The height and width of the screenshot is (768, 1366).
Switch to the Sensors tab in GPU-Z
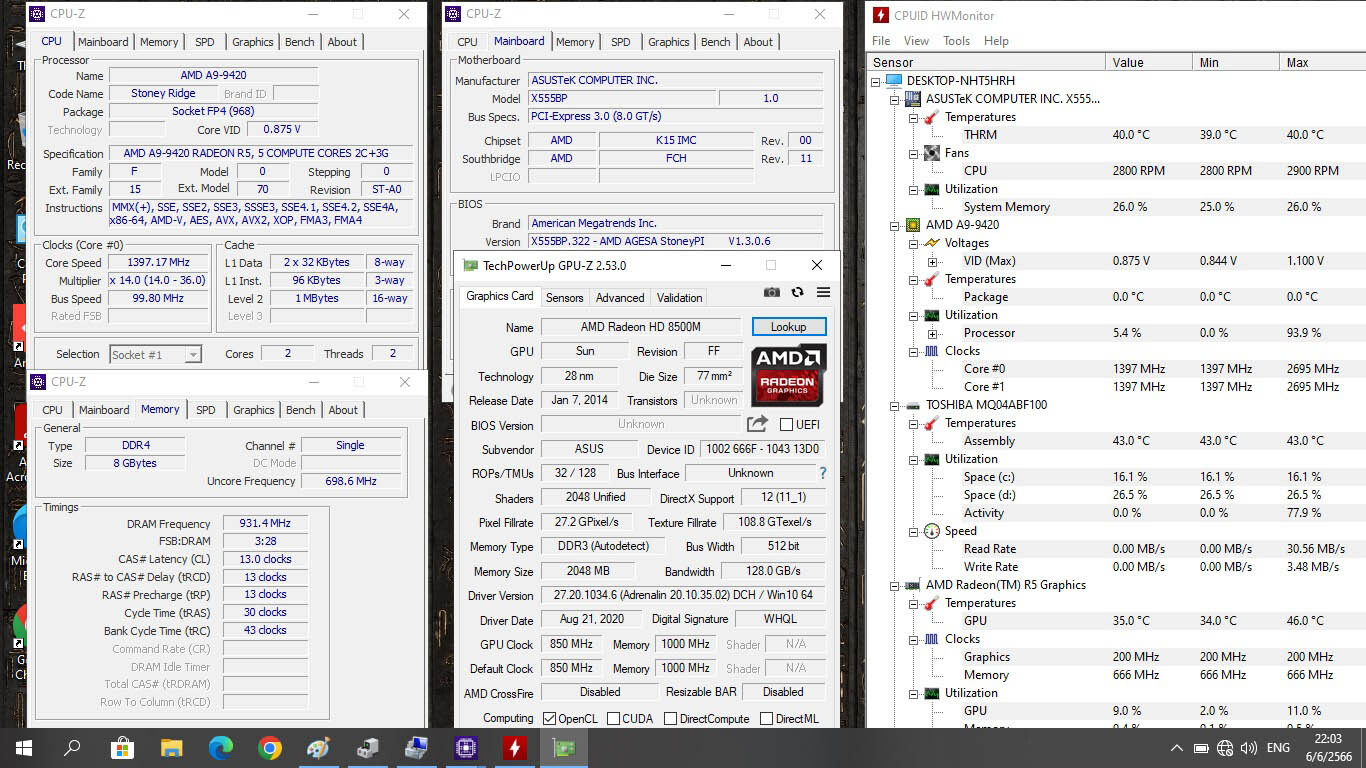pyautogui.click(x=564, y=298)
